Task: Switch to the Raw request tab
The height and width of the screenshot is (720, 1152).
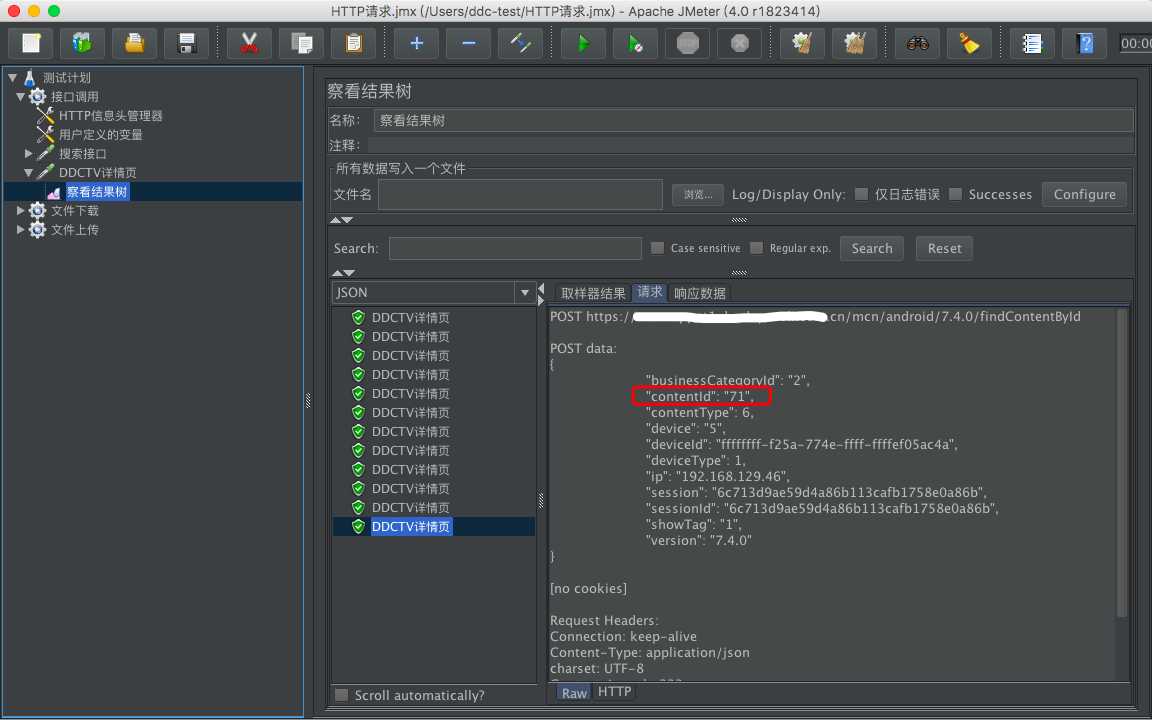Action: [x=574, y=693]
